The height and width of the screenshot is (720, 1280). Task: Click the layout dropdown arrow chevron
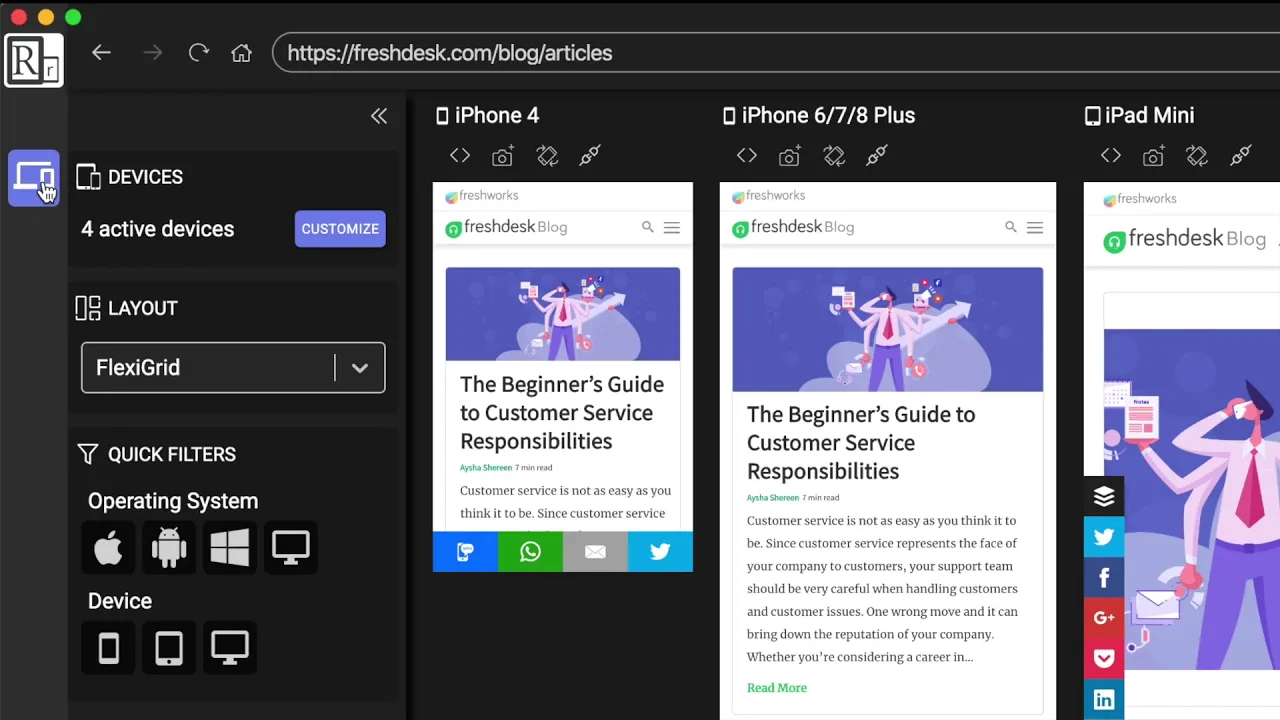pos(360,368)
